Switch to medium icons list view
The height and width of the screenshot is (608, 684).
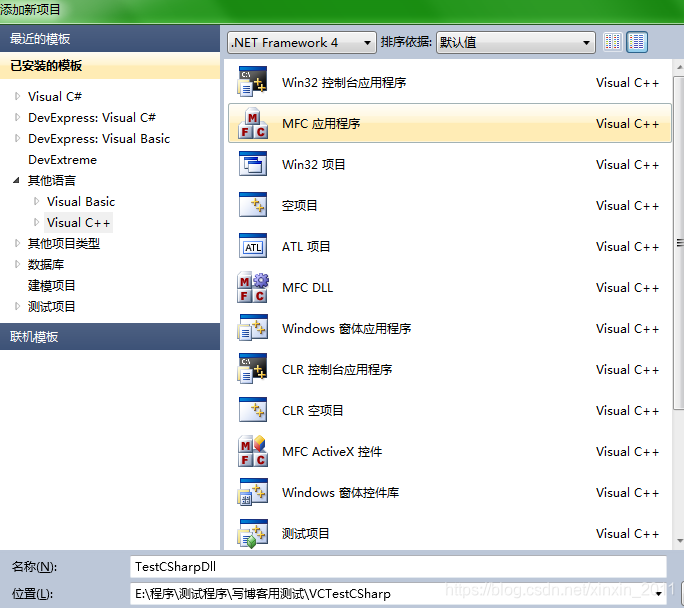(637, 42)
